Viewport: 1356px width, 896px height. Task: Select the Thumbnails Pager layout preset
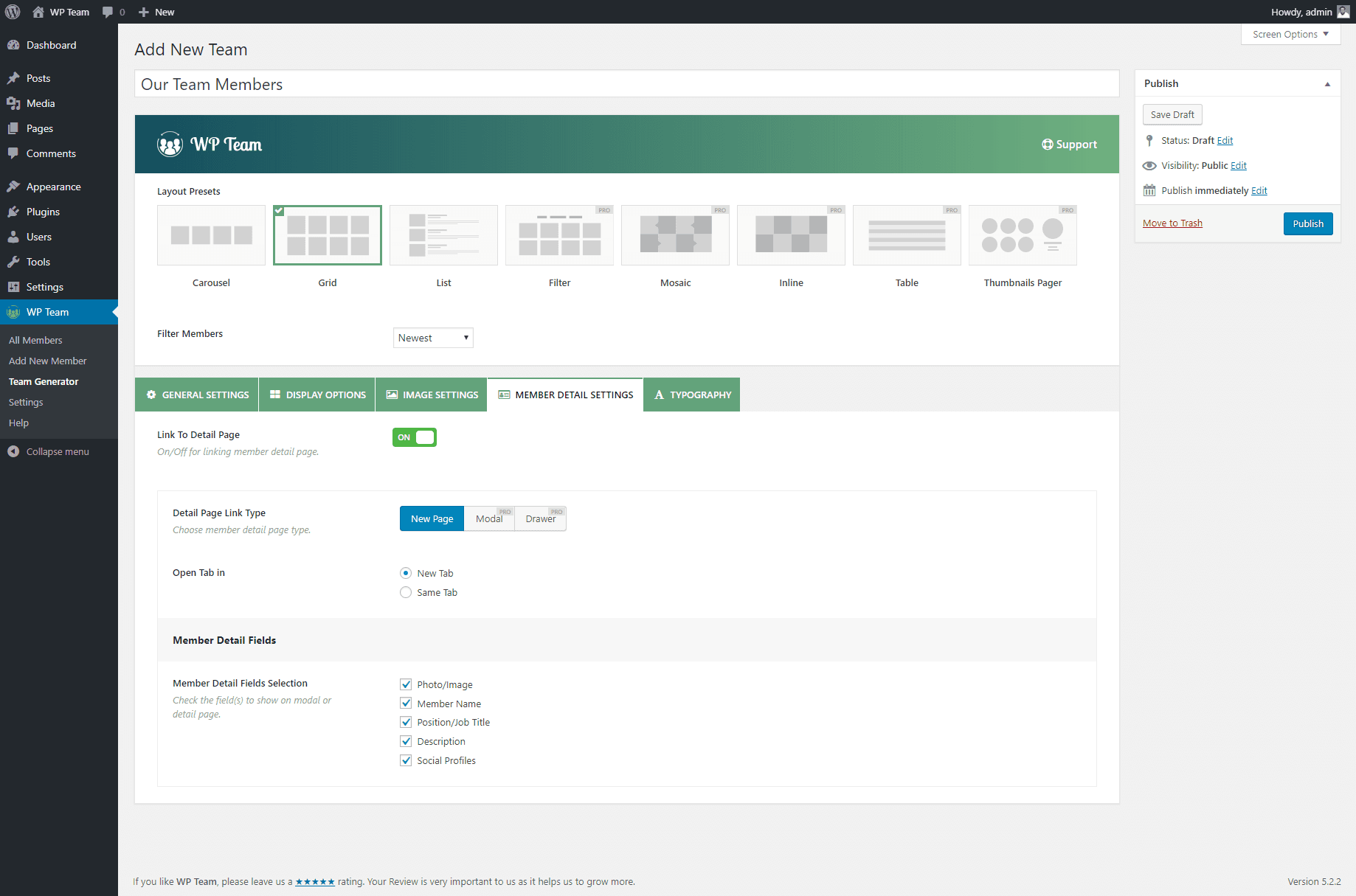pos(1023,235)
